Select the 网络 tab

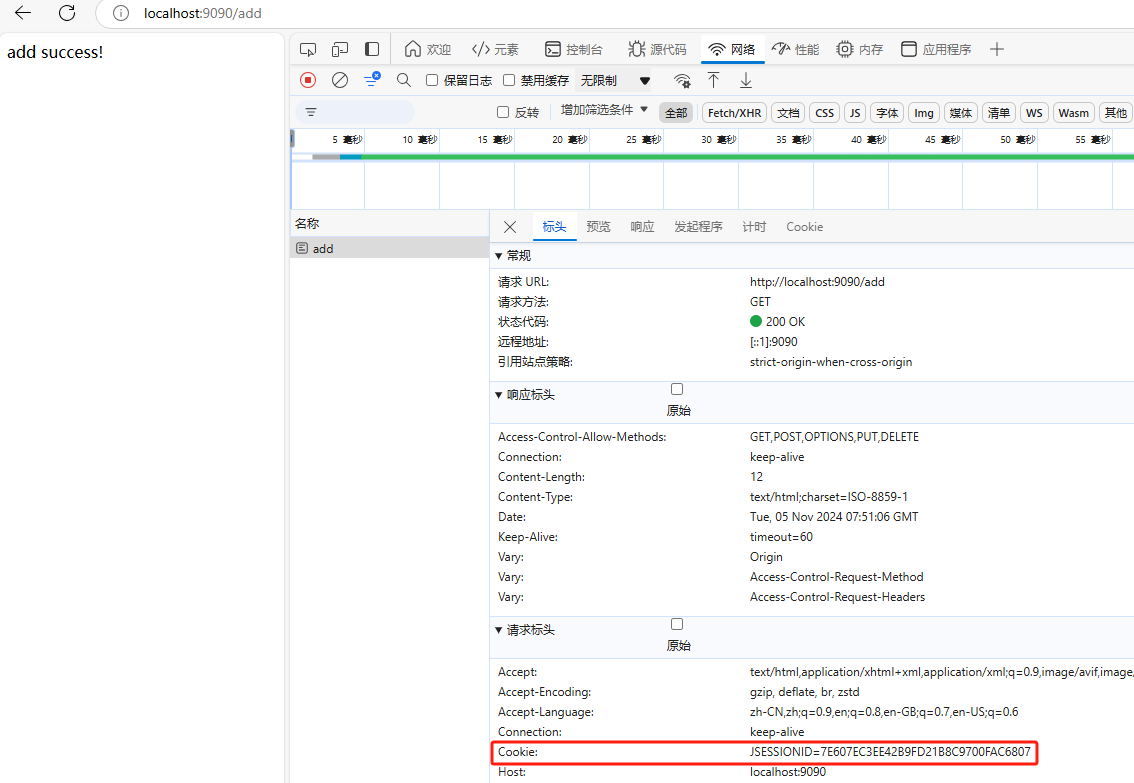pos(732,49)
